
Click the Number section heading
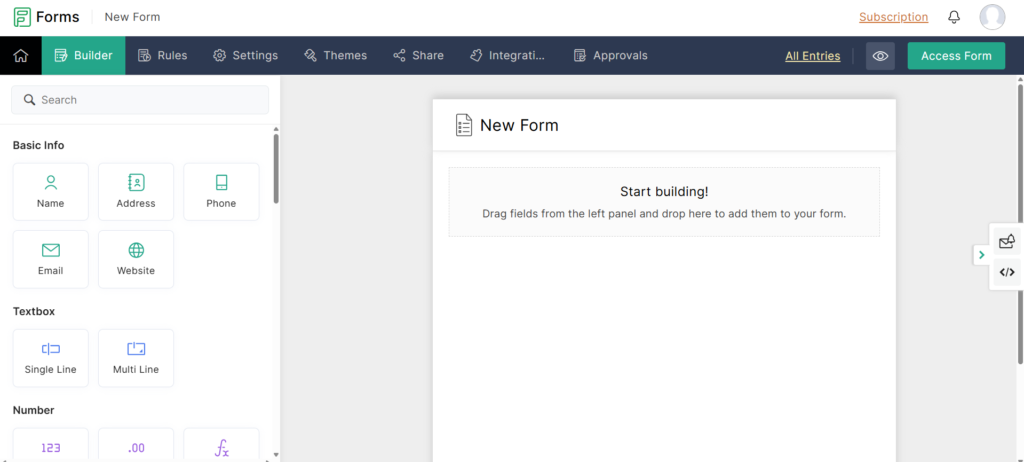33,410
